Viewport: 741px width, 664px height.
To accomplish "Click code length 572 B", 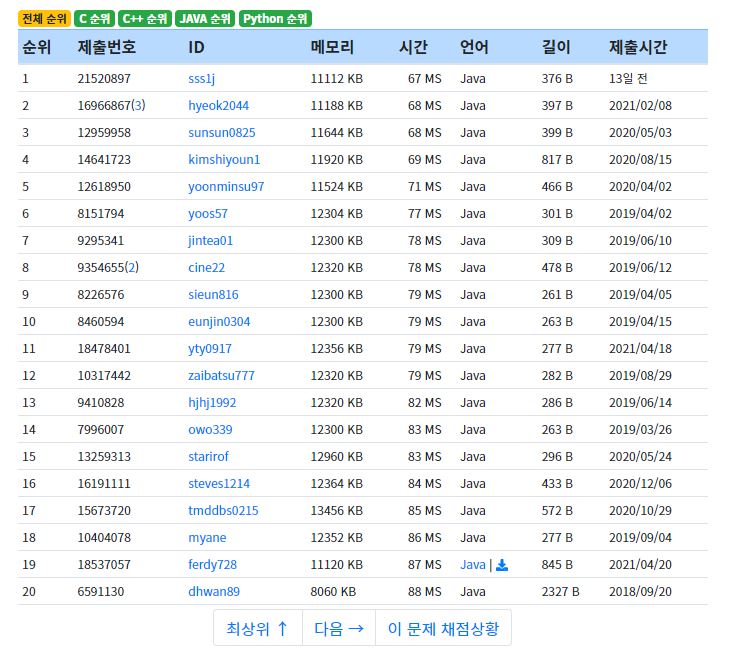I will pyautogui.click(x=557, y=510).
